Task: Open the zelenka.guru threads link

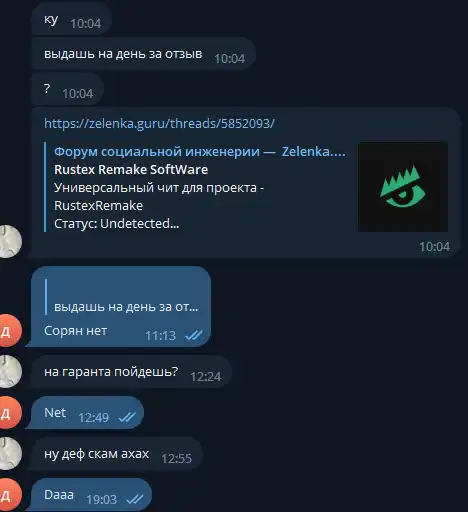Action: coord(159,124)
